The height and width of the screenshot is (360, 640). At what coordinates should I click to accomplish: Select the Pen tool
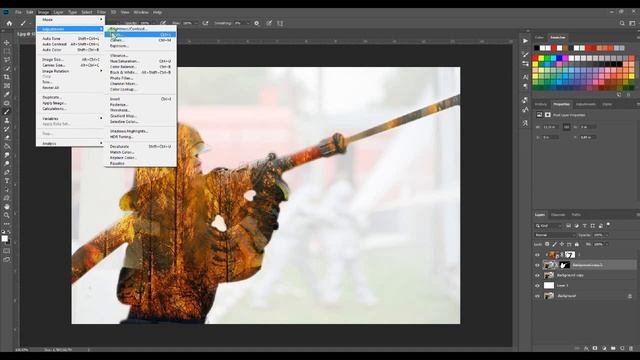click(x=7, y=172)
